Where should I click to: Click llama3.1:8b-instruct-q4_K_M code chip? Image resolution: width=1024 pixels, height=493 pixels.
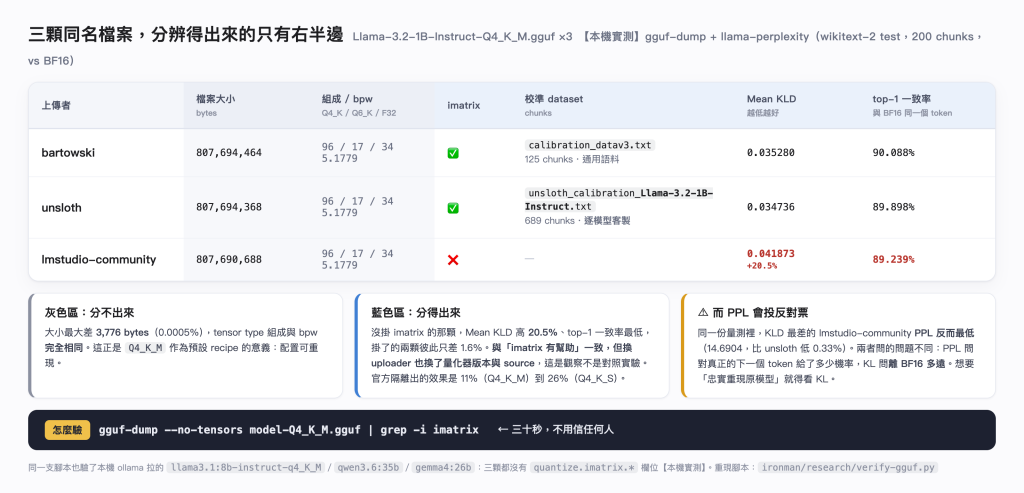tap(246, 468)
